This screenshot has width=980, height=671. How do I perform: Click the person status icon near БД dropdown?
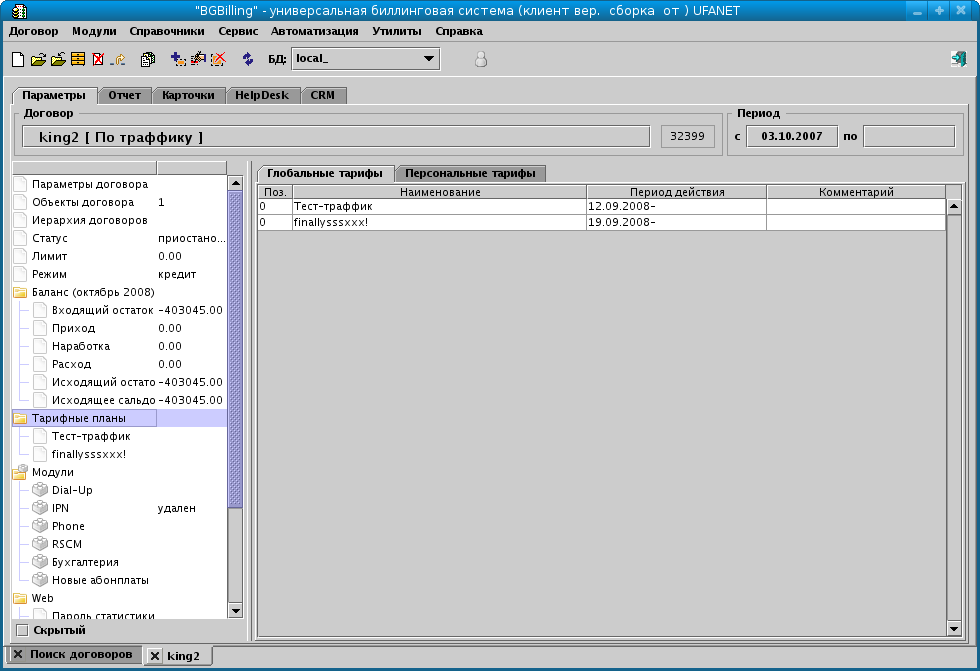click(x=480, y=58)
